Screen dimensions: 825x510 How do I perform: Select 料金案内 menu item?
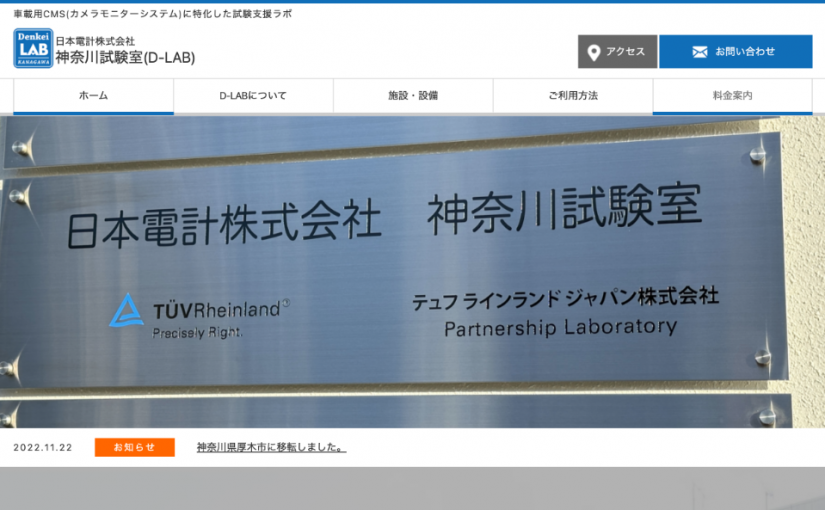(732, 96)
